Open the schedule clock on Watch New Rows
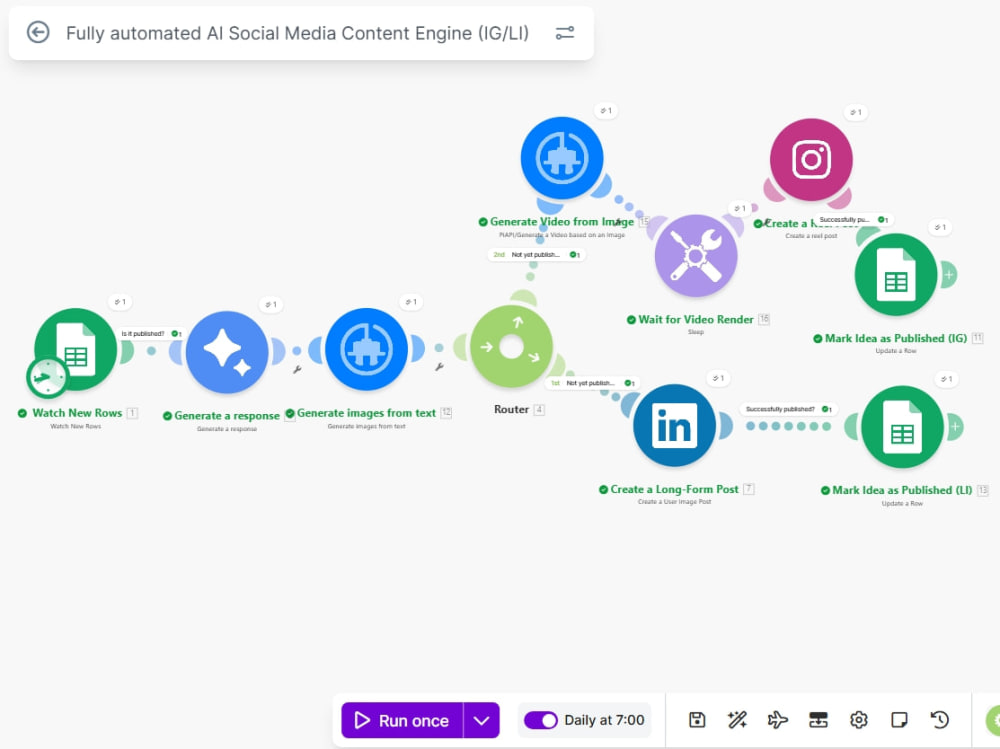The width and height of the screenshot is (1000, 749). coord(47,377)
